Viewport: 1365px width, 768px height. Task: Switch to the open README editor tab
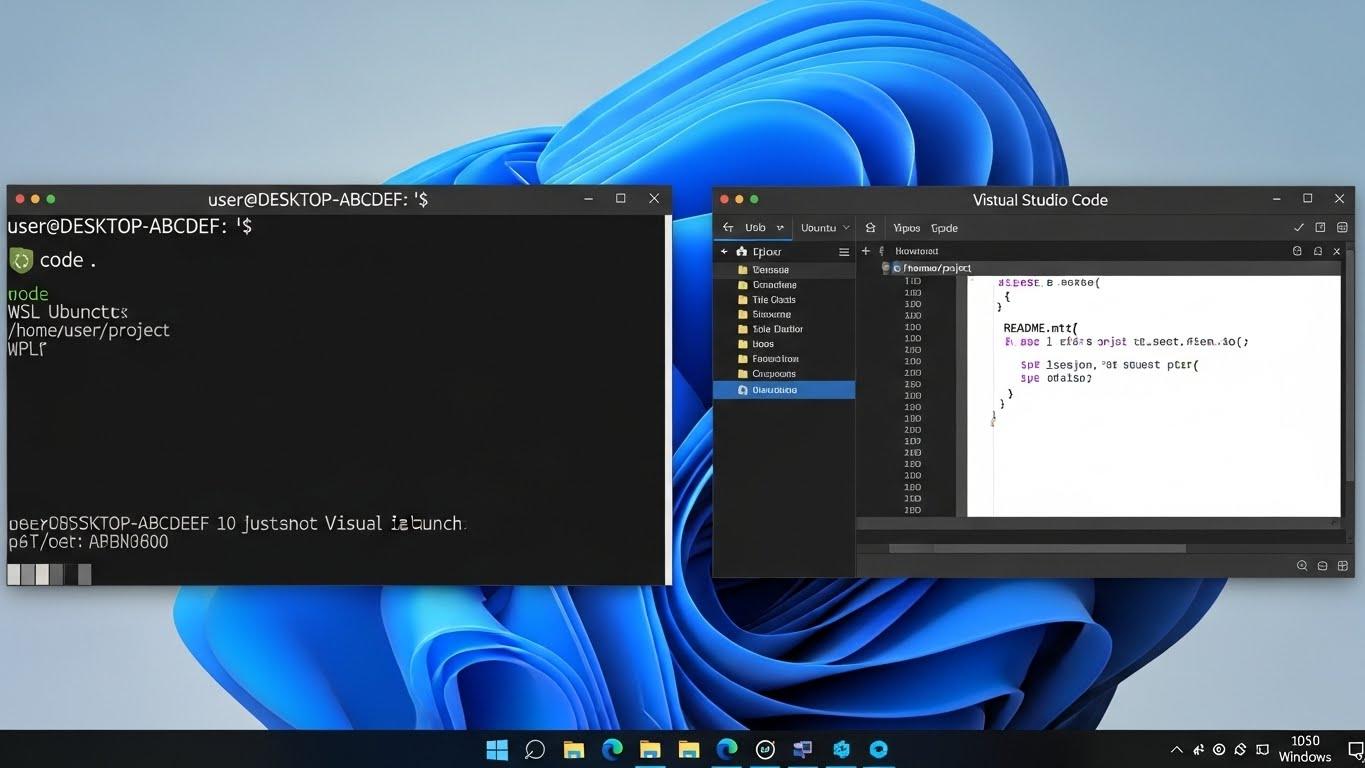917,250
